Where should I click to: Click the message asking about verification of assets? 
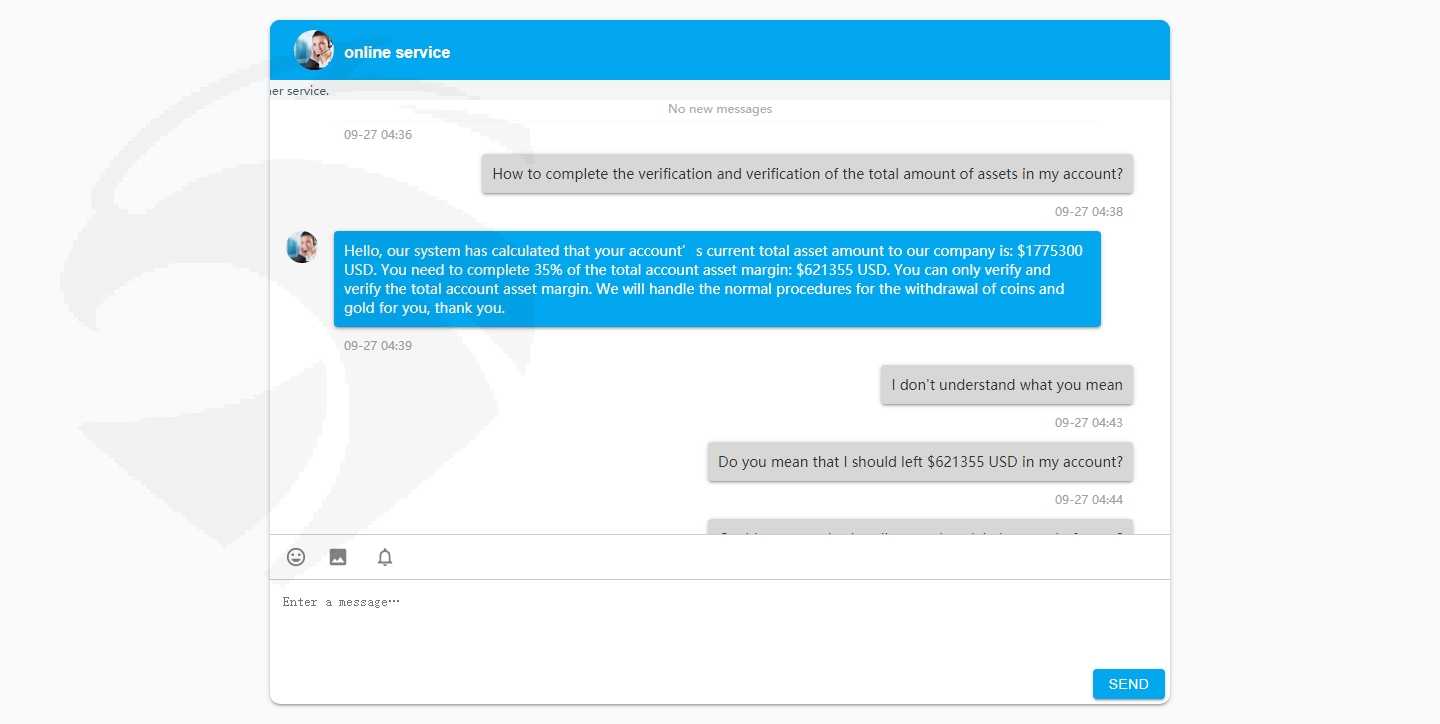[x=807, y=174]
